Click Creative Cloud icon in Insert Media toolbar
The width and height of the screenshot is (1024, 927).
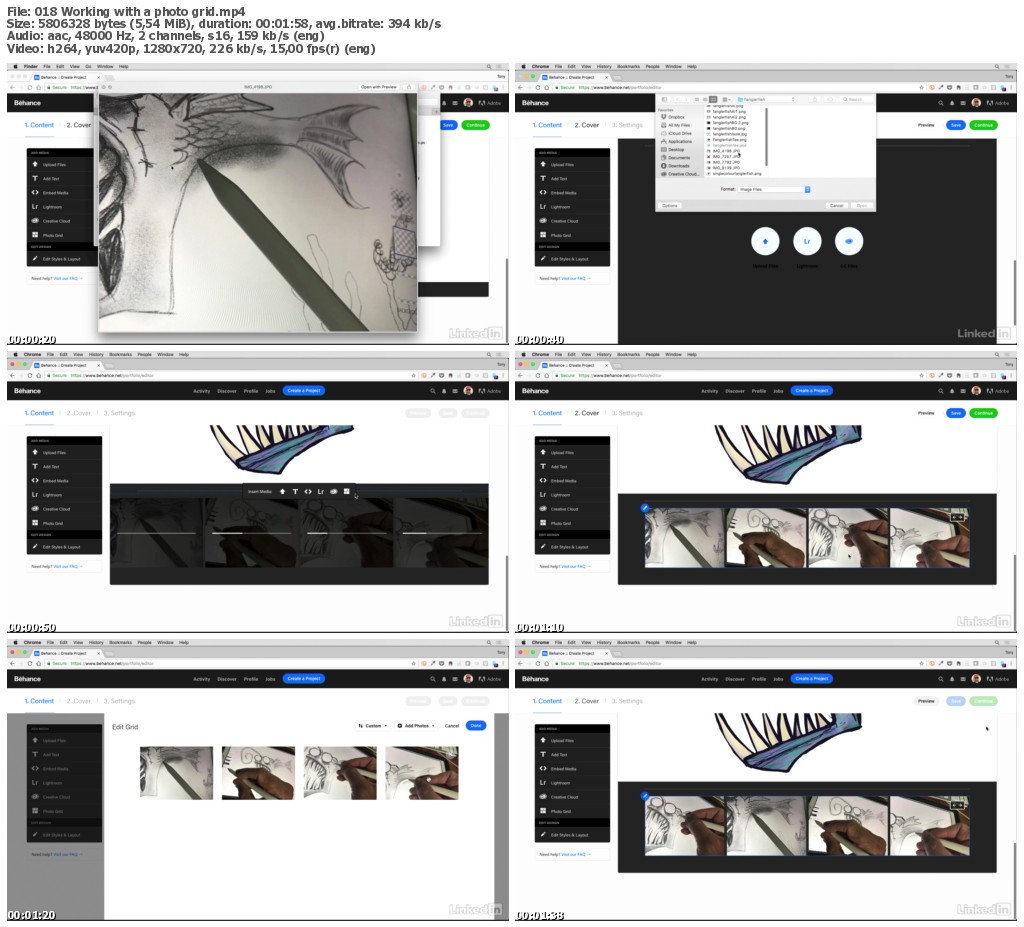click(x=334, y=491)
